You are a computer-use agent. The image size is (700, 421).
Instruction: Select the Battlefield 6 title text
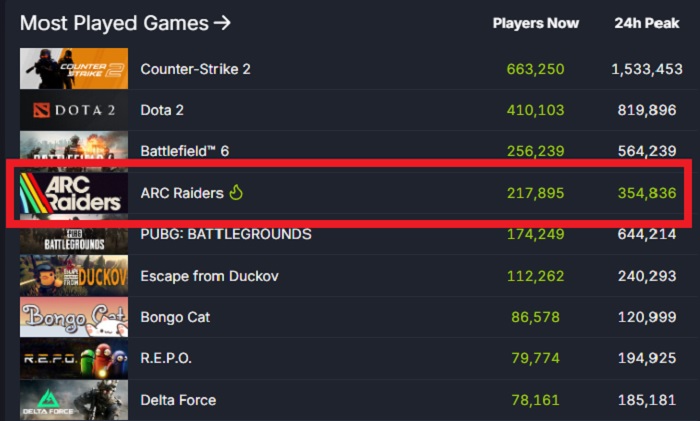pyautogui.click(x=185, y=151)
